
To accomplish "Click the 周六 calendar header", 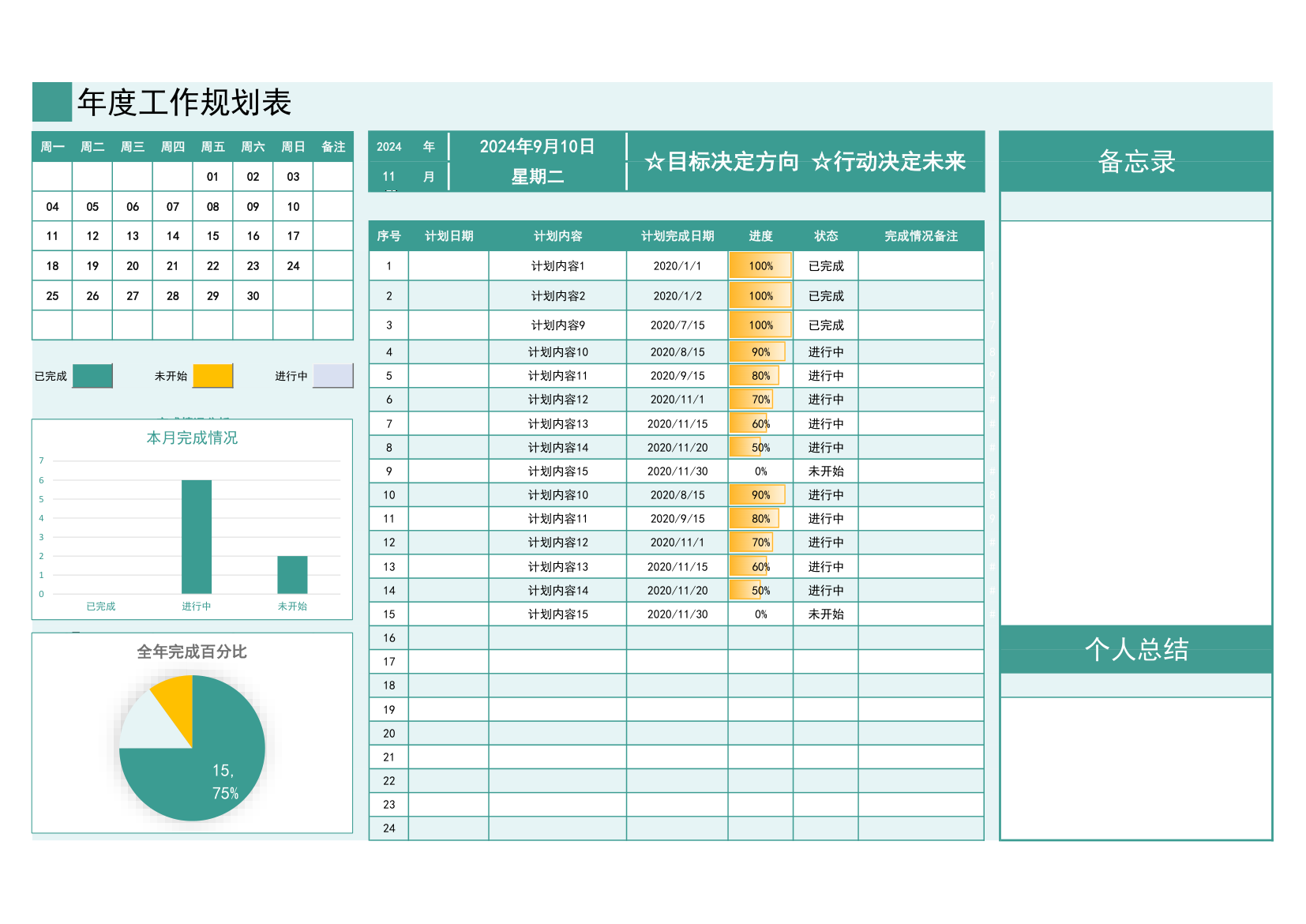I will pyautogui.click(x=253, y=147).
